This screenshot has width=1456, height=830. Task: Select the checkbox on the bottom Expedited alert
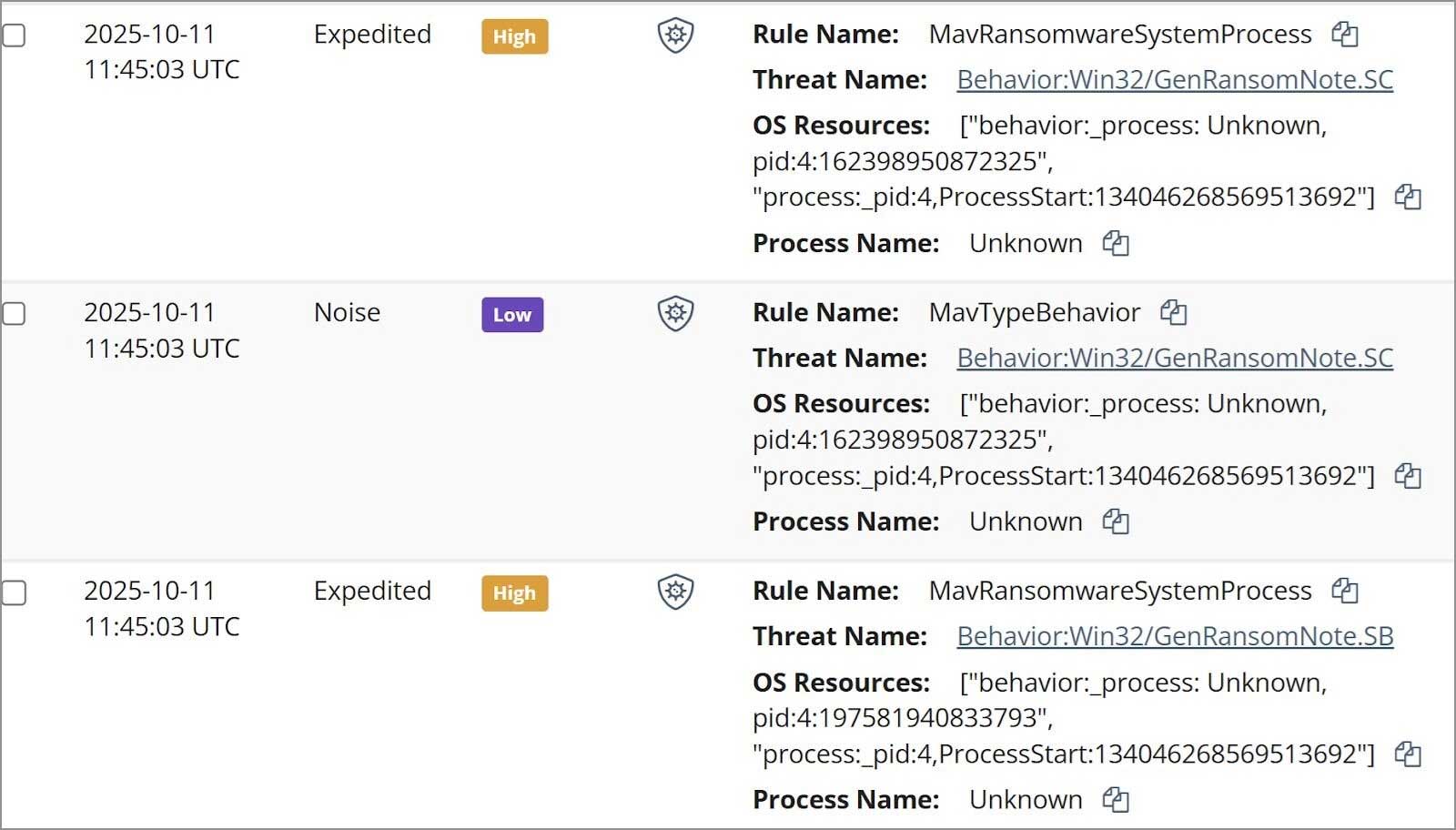point(13,592)
